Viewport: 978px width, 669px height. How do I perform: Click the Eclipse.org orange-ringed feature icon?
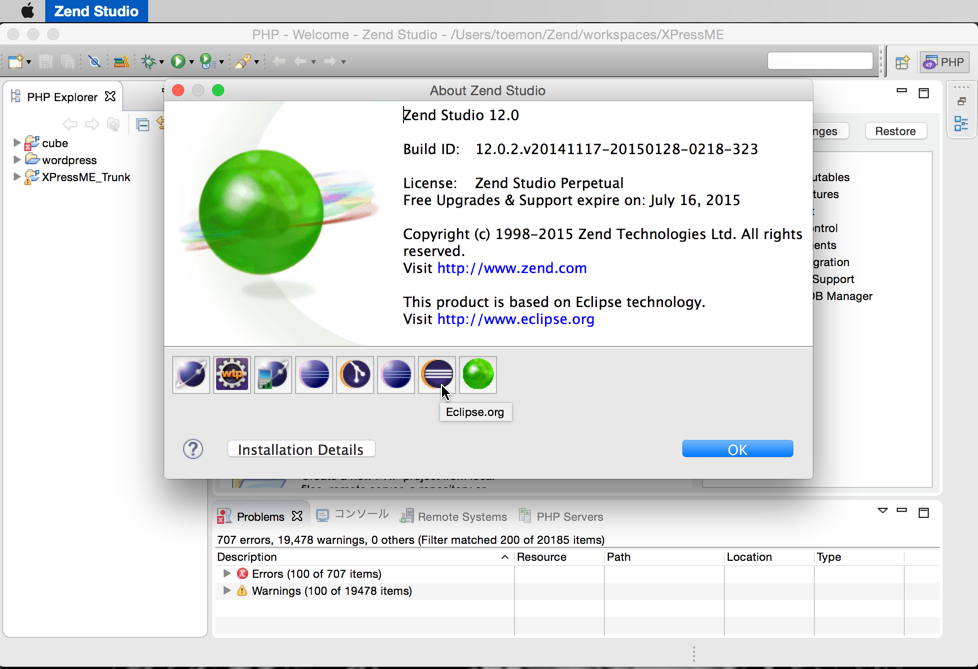(437, 375)
